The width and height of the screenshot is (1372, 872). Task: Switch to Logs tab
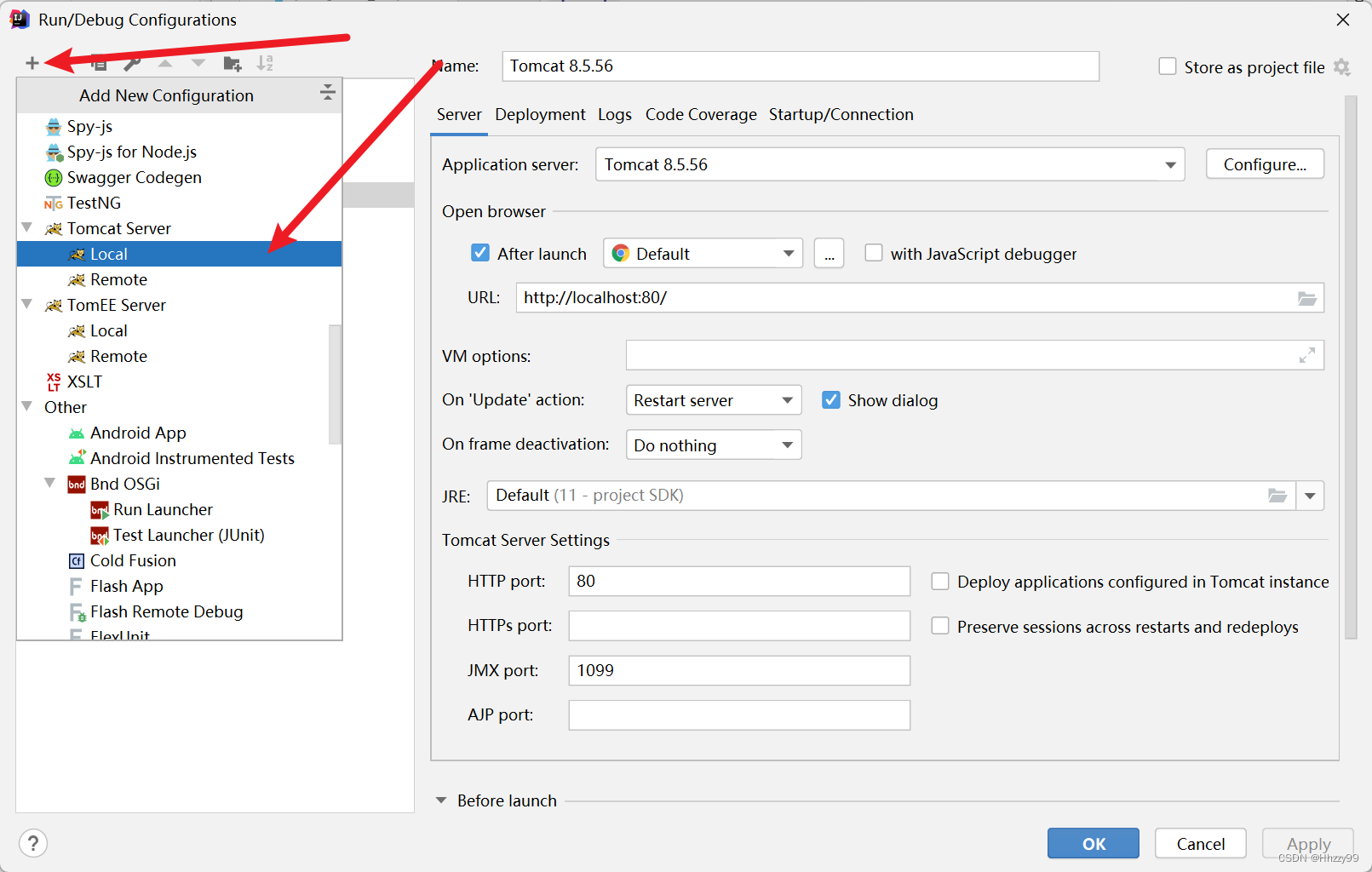pos(615,114)
